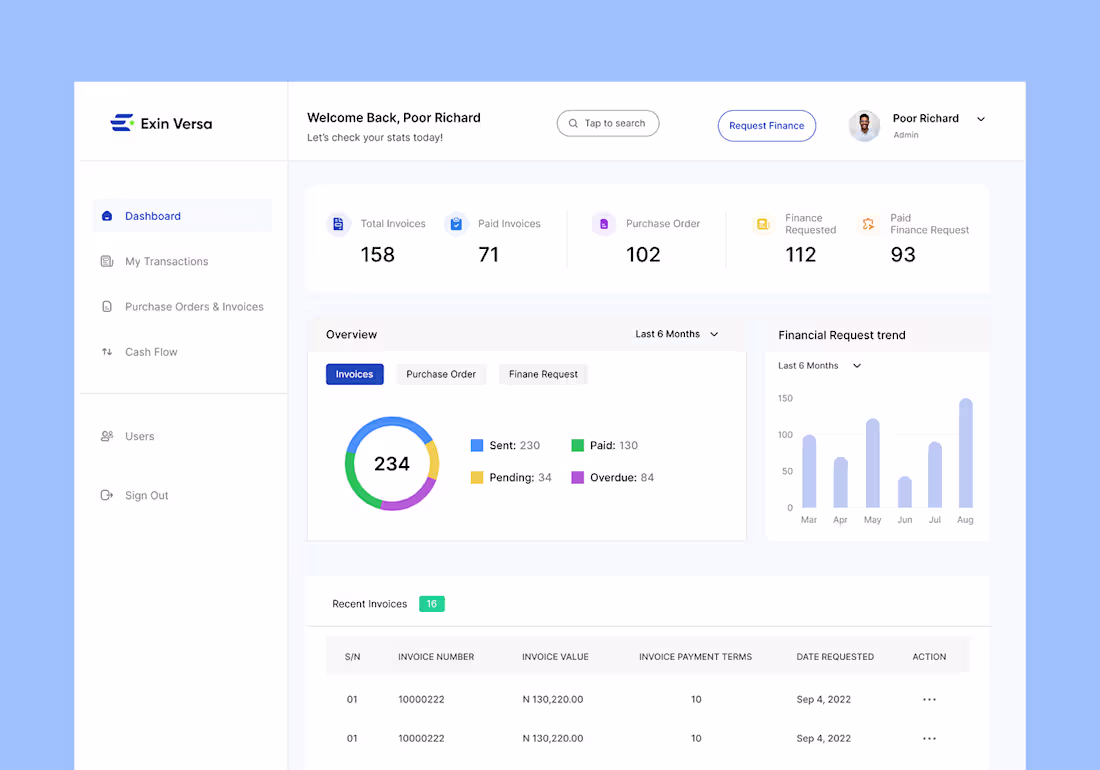Open the first invoice action menu

click(929, 699)
